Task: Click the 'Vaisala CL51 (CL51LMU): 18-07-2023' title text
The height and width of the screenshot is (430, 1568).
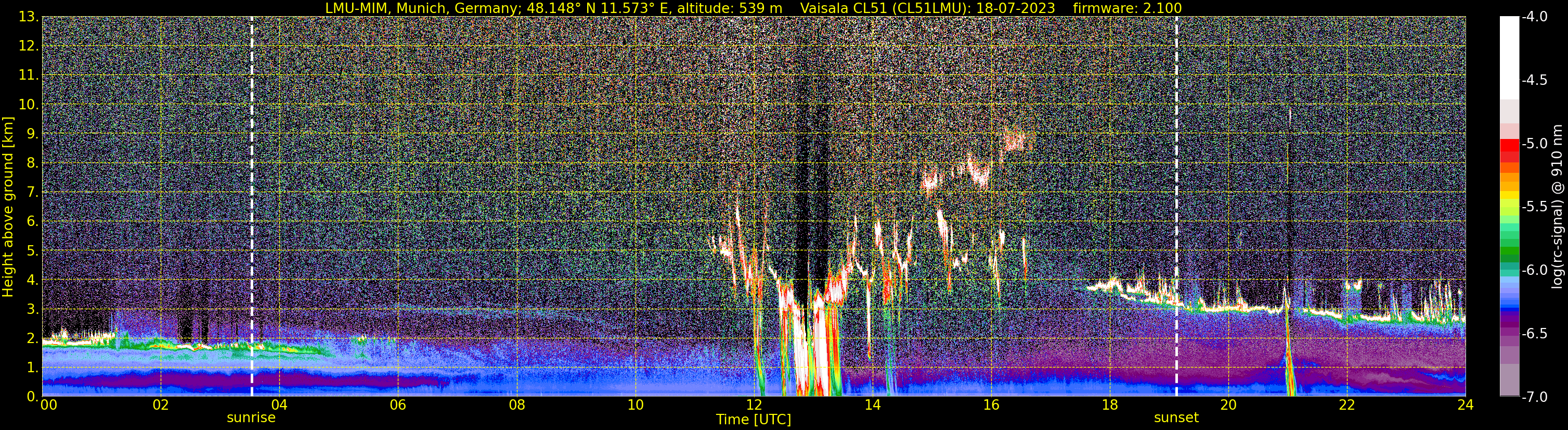Action: point(928,8)
